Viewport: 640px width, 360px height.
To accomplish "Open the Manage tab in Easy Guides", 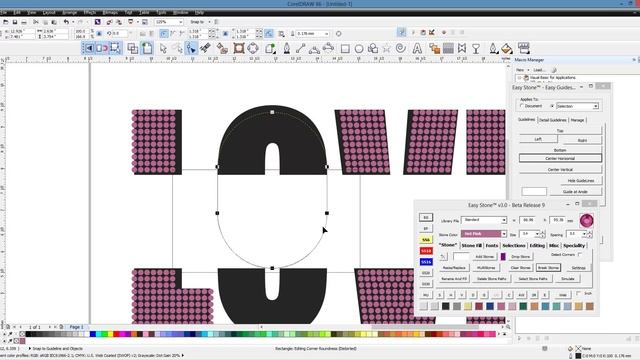I will click(x=577, y=120).
